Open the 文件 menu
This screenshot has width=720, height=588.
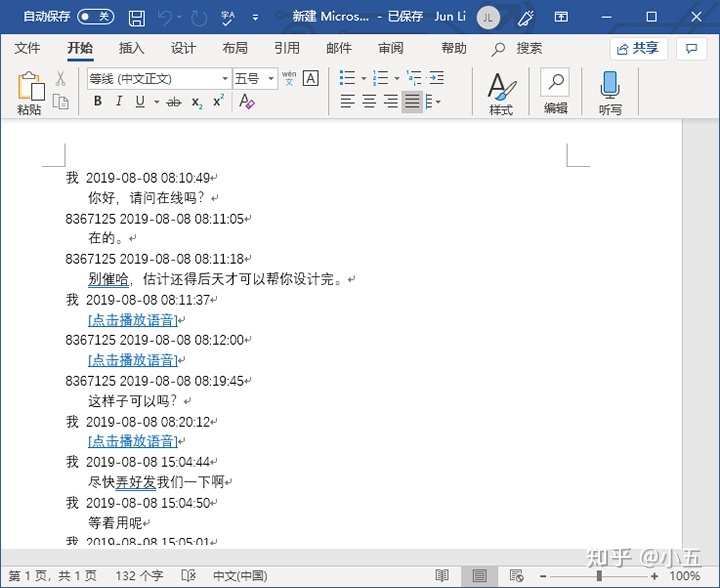[x=27, y=48]
